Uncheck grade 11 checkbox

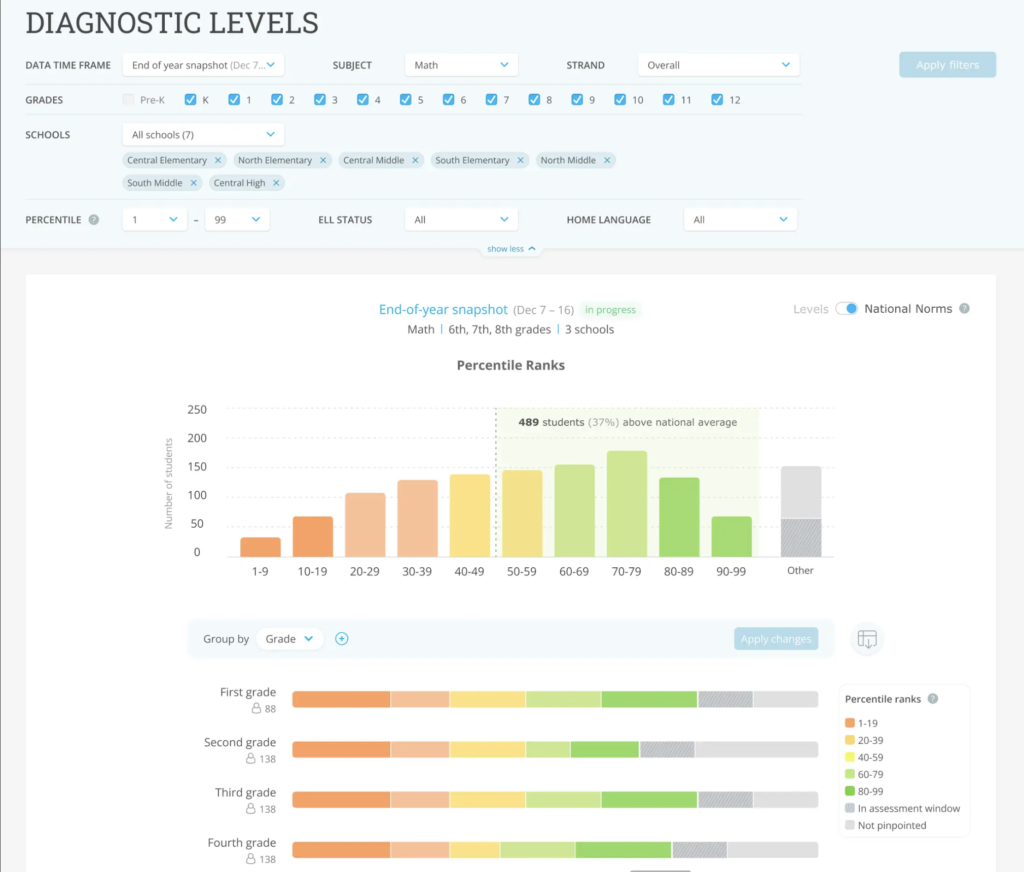669,99
